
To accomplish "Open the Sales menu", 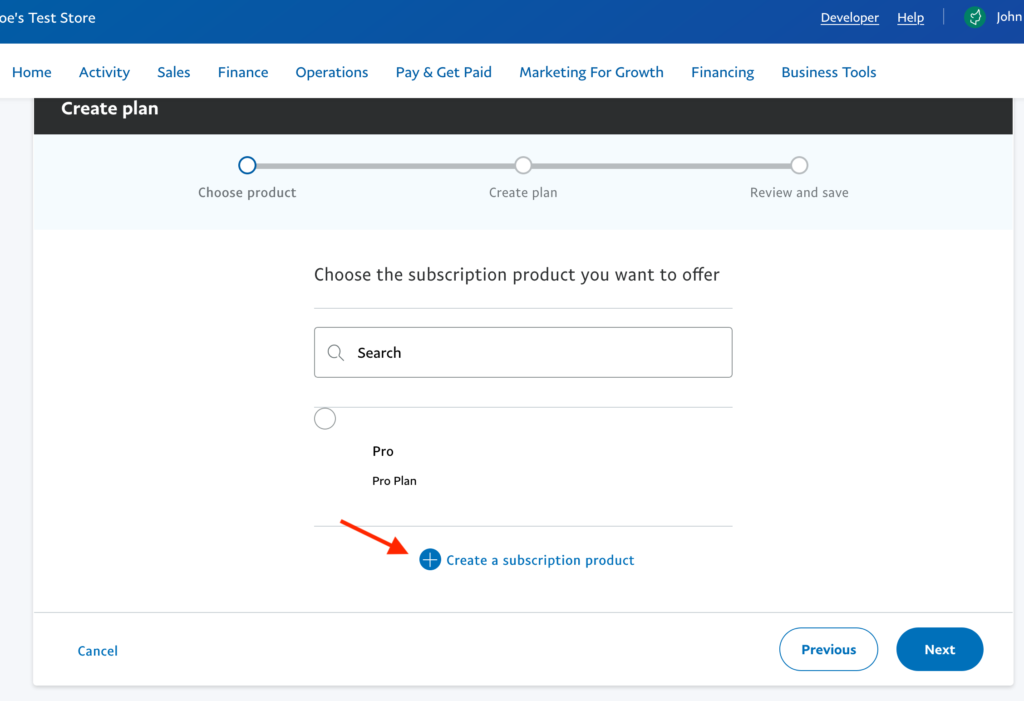I will [174, 72].
